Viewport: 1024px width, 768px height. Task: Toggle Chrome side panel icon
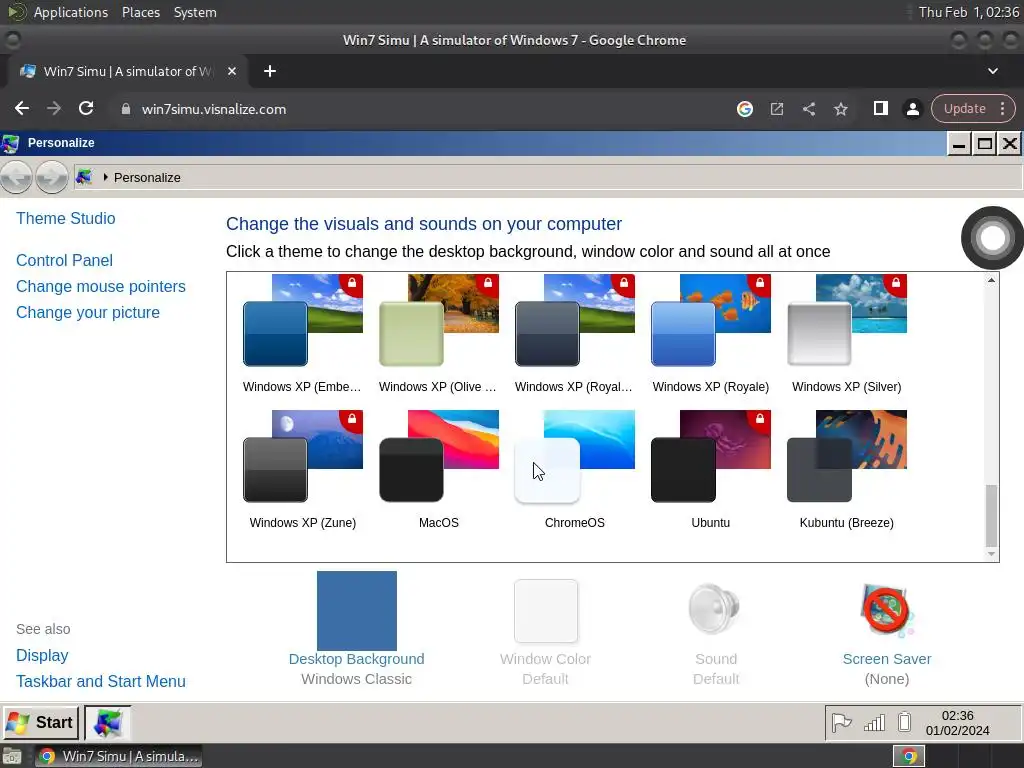click(x=880, y=108)
